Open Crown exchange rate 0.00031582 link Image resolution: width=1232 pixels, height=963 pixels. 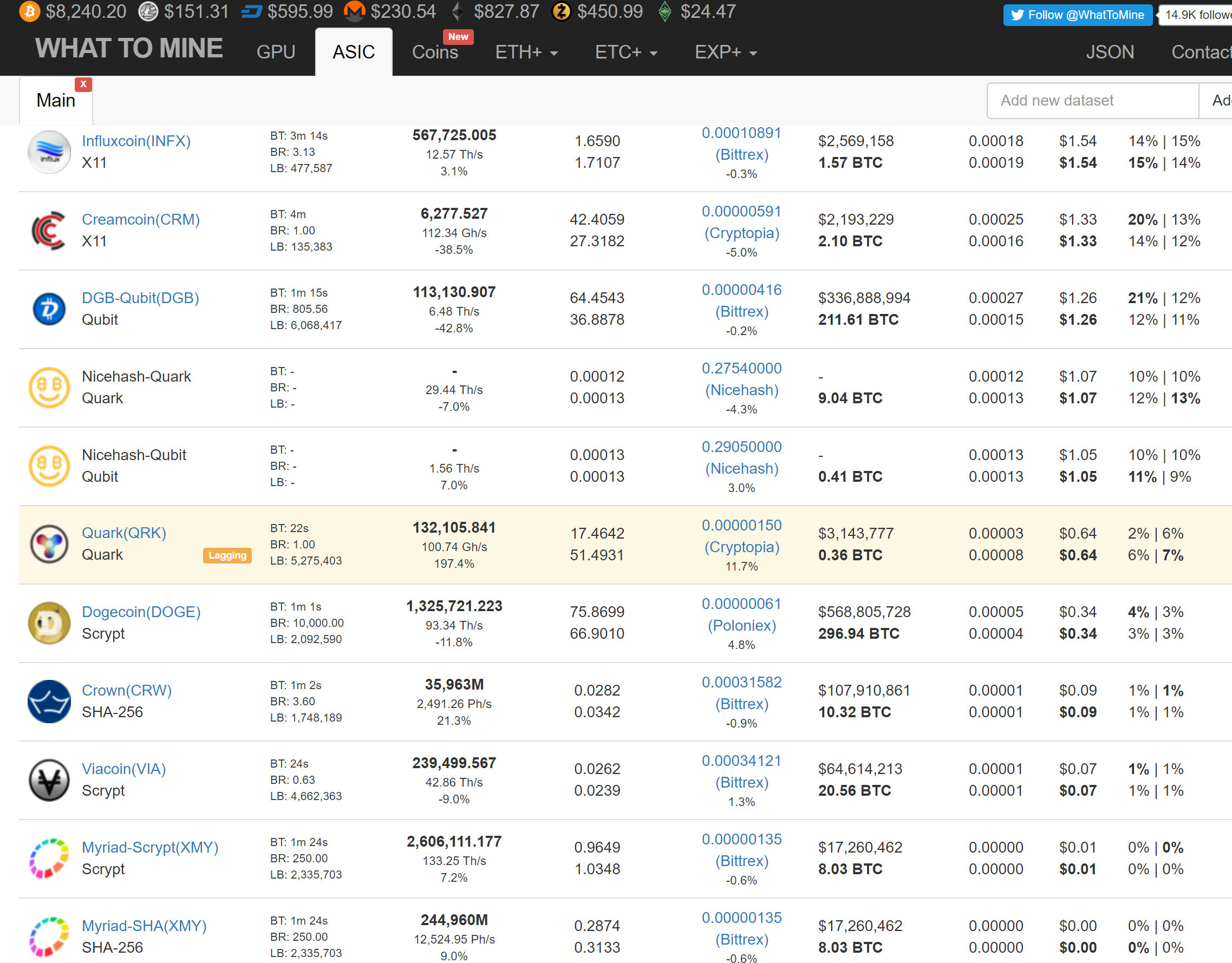click(741, 682)
